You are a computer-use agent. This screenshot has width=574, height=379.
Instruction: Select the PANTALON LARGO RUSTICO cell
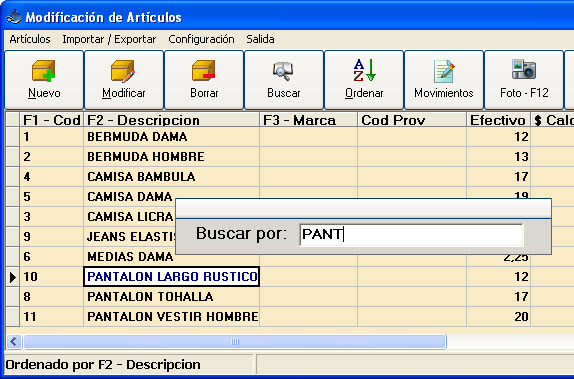[172, 276]
